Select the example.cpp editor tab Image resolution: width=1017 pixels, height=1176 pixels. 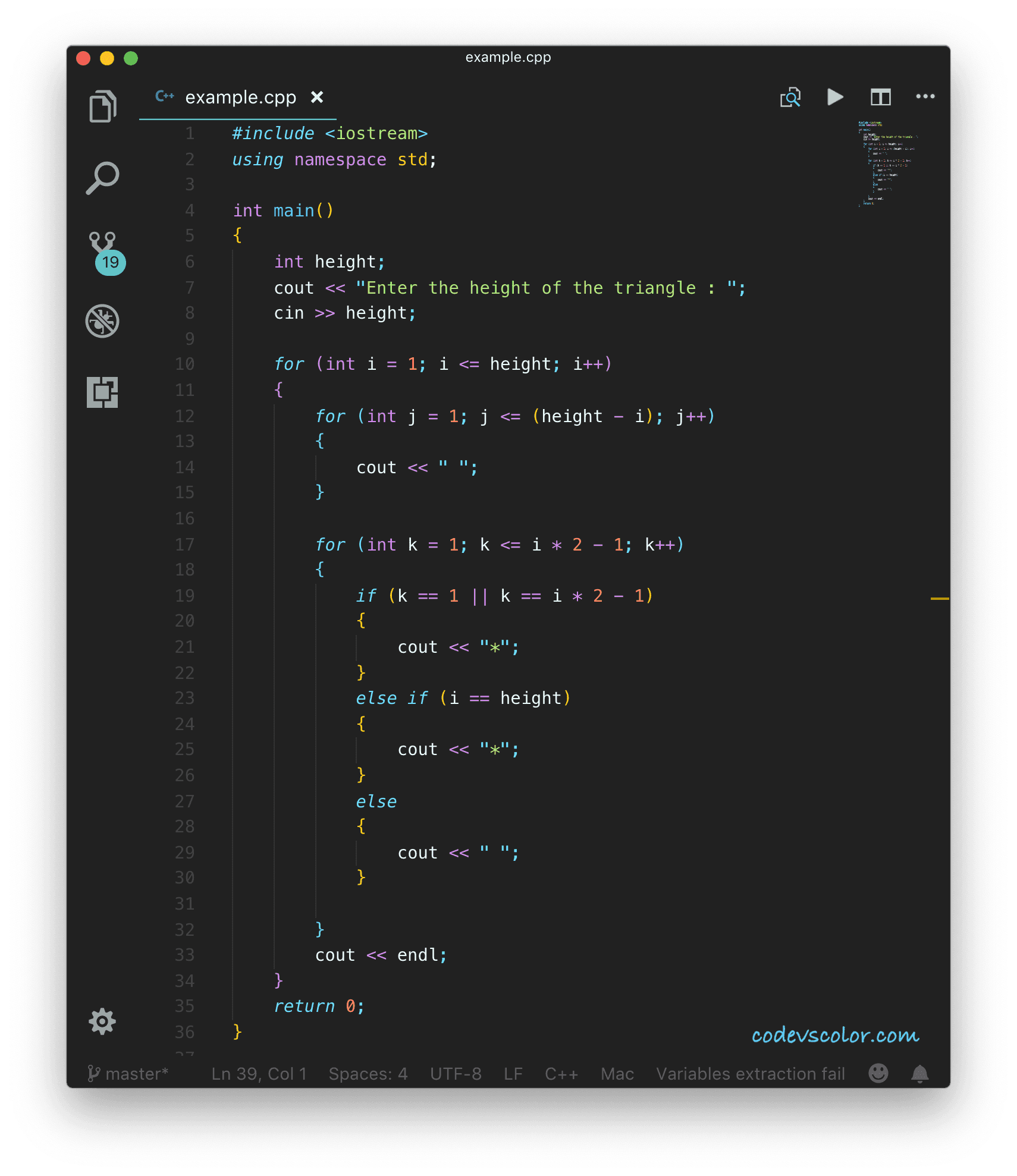pos(240,97)
